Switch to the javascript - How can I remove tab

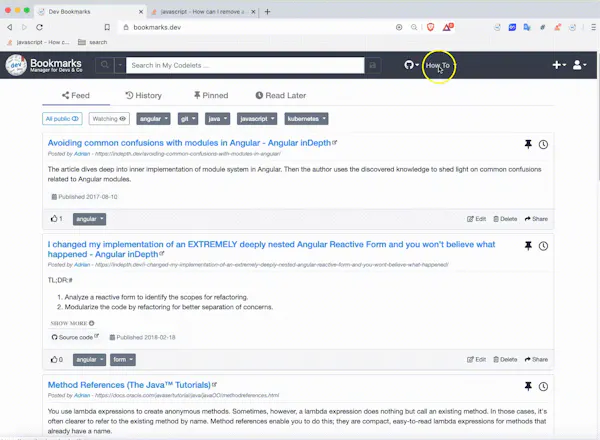[x=204, y=12]
